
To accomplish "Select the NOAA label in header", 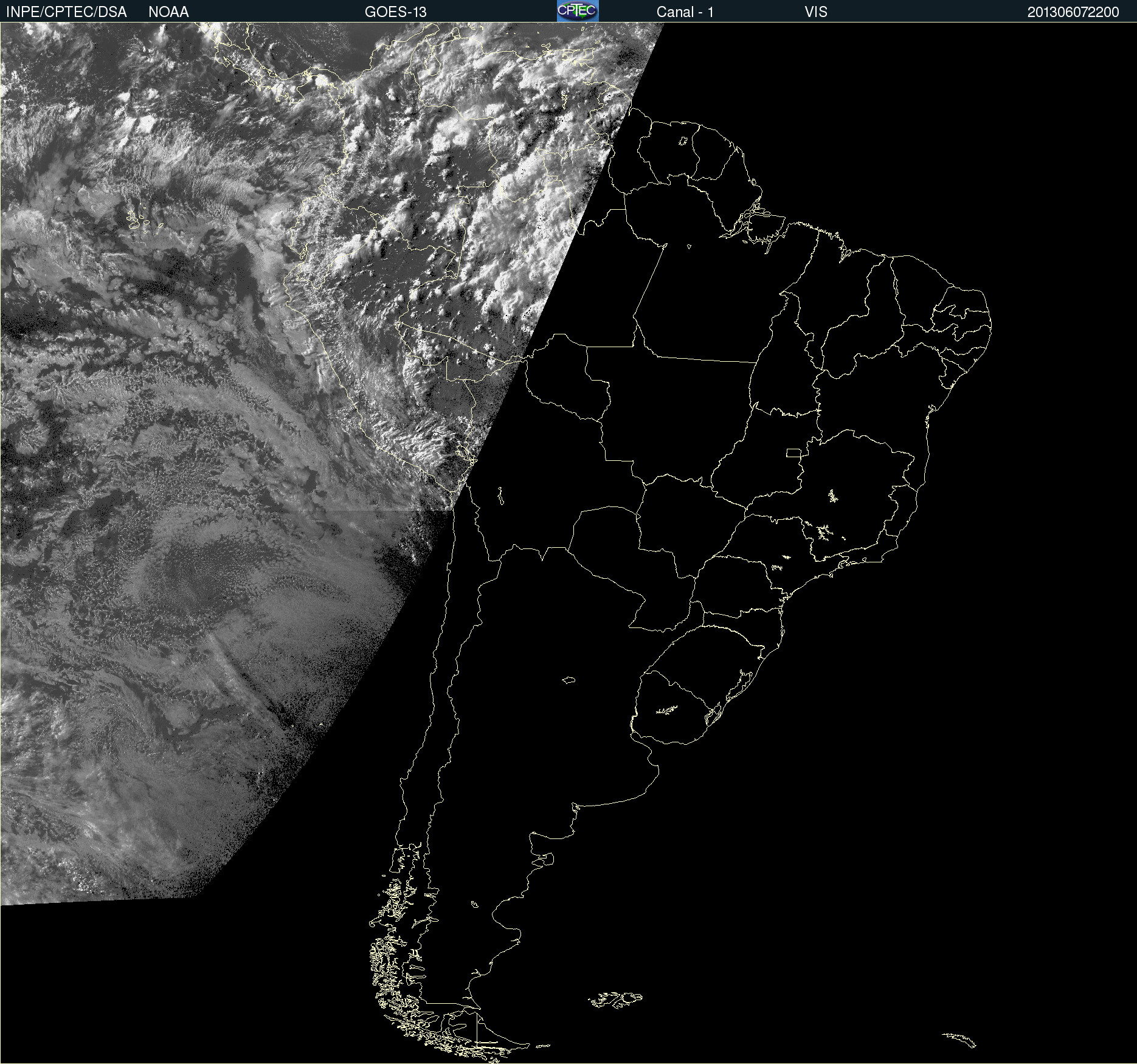I will pos(168,12).
